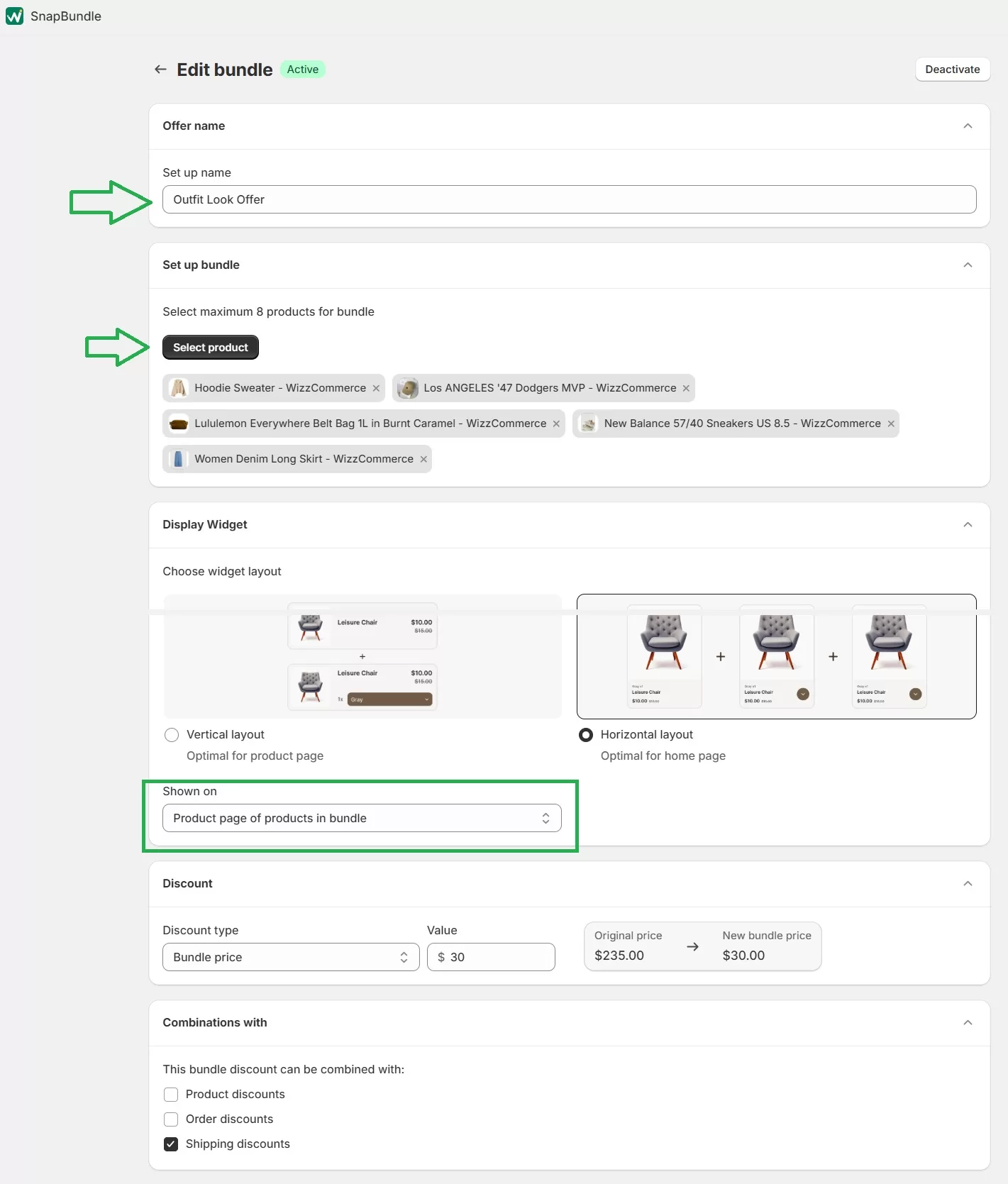Collapse the Display Widget section
The height and width of the screenshot is (1184, 1008).
pyautogui.click(x=968, y=525)
